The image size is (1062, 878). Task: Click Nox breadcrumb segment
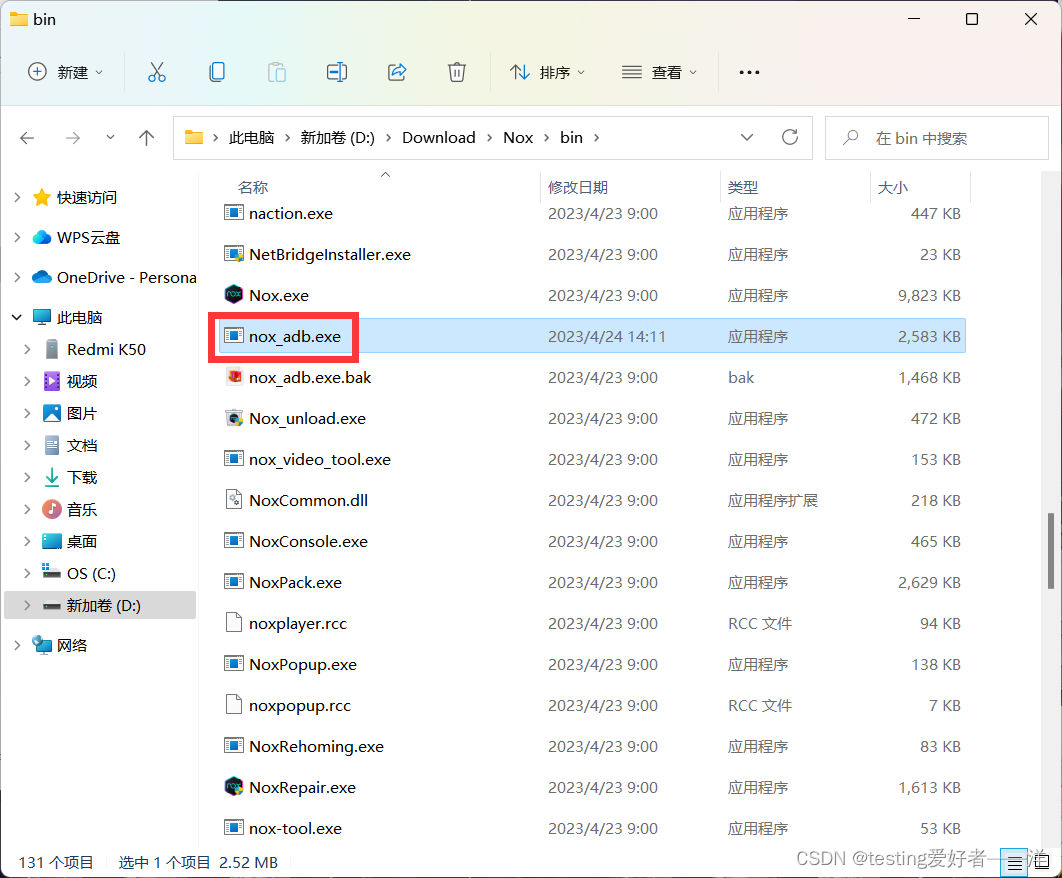(x=518, y=138)
